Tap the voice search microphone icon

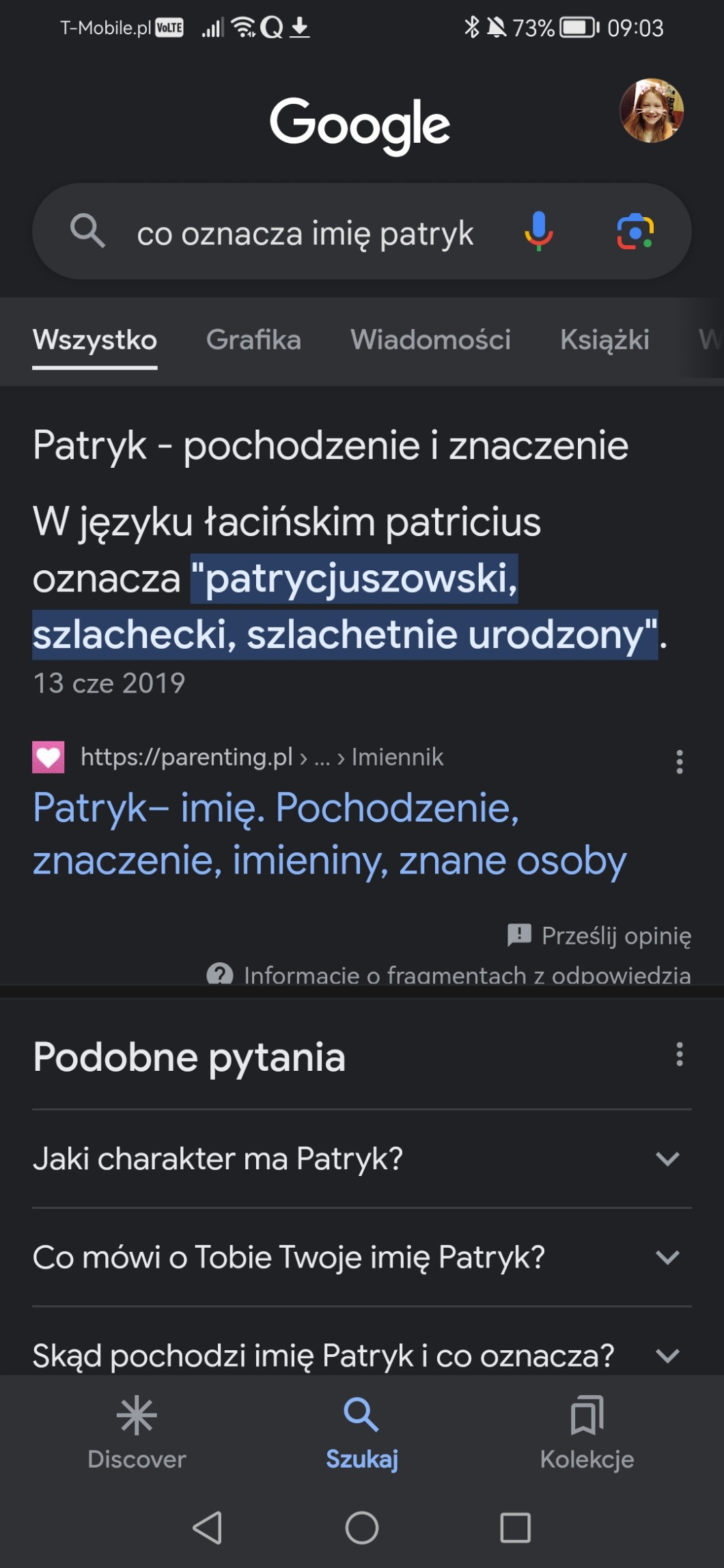[538, 232]
